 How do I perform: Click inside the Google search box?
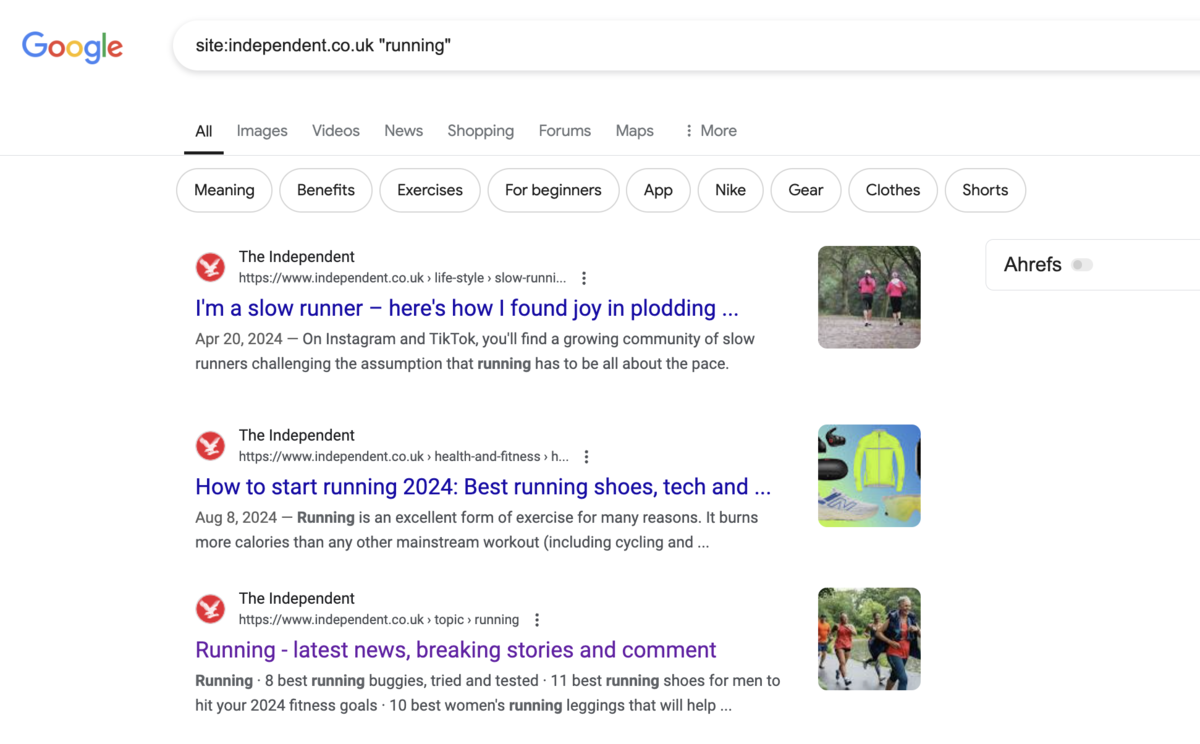pos(680,46)
